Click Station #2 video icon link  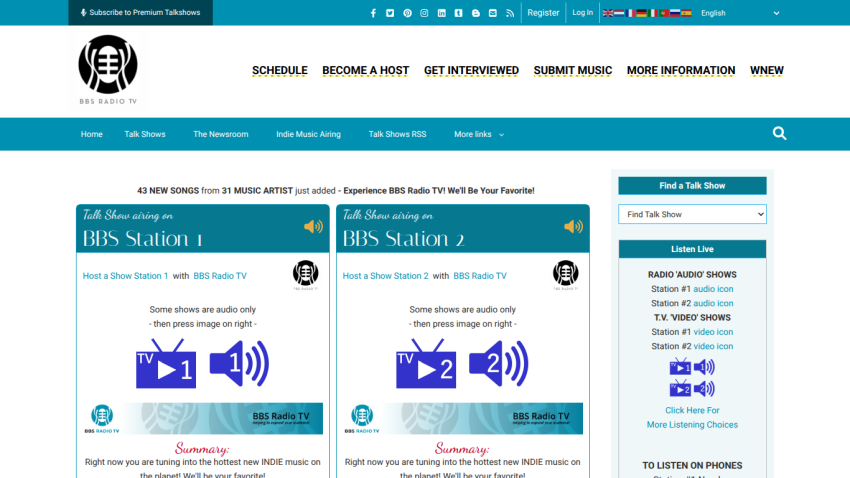(713, 346)
